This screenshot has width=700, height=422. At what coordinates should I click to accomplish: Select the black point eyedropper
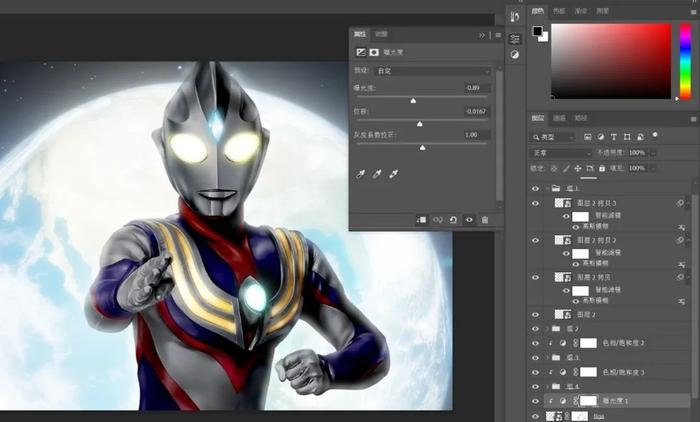[x=361, y=174]
